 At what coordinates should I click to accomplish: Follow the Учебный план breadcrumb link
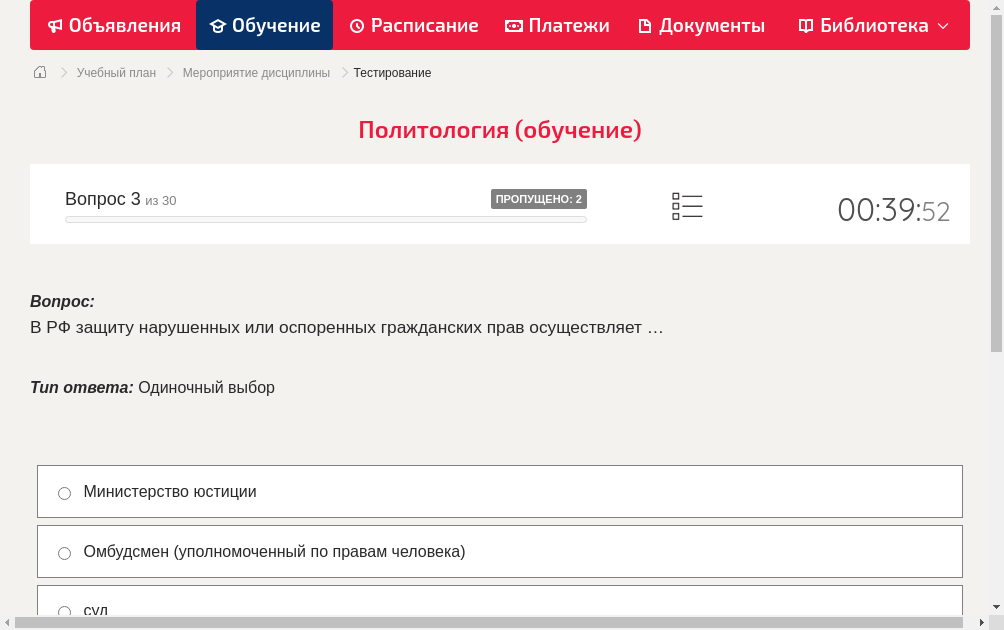[118, 72]
